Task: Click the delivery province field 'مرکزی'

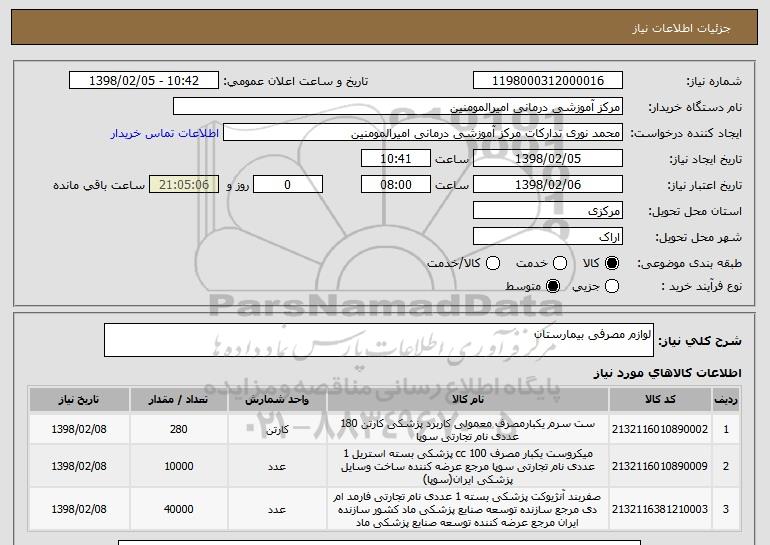Action: coord(548,211)
